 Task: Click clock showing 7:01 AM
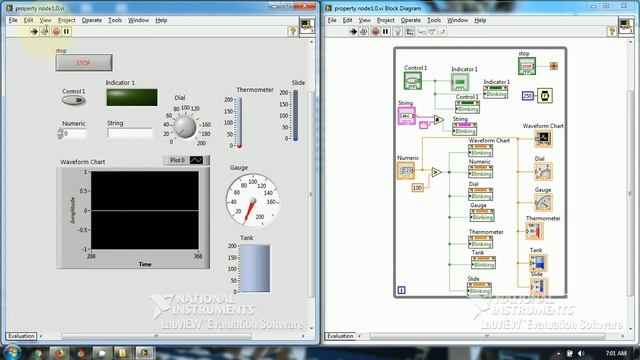point(616,353)
